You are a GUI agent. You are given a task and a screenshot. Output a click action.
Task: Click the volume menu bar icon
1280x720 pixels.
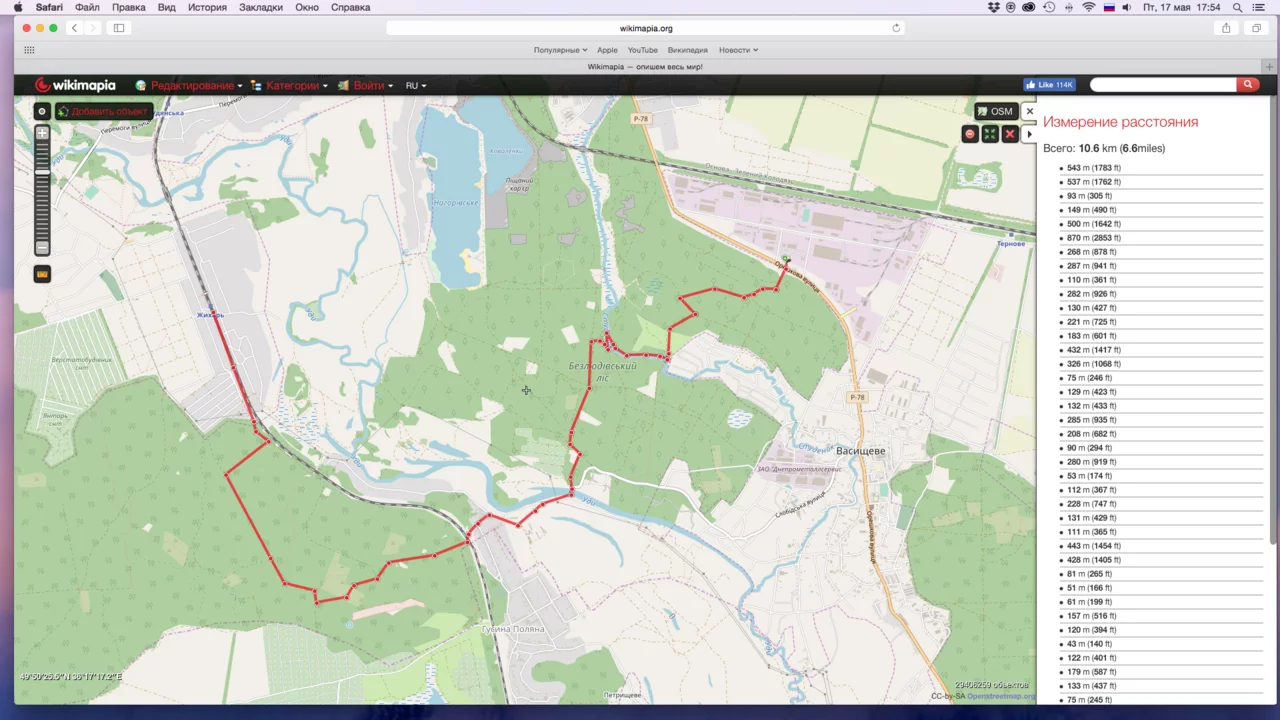1127,7
